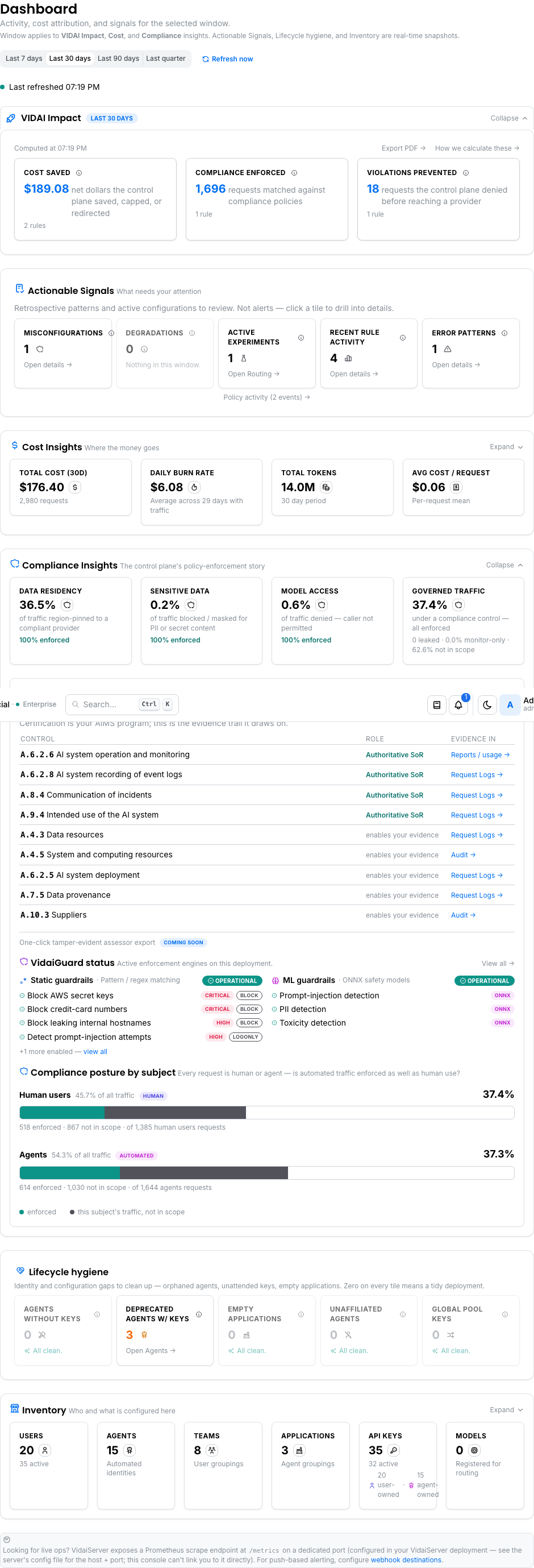Follow the webhook destinations link
Screen dimensions: 534x1568
pyautogui.click(x=406, y=1559)
